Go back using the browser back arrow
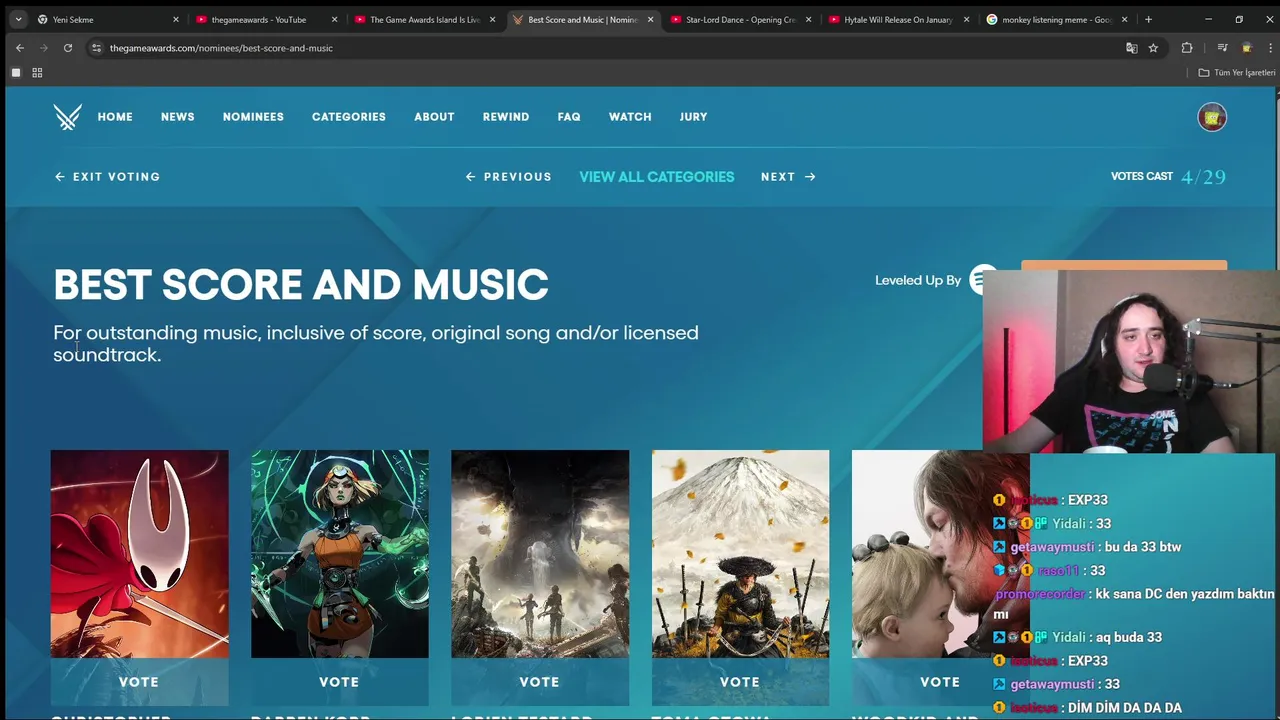Viewport: 1280px width, 720px height. [x=20, y=48]
